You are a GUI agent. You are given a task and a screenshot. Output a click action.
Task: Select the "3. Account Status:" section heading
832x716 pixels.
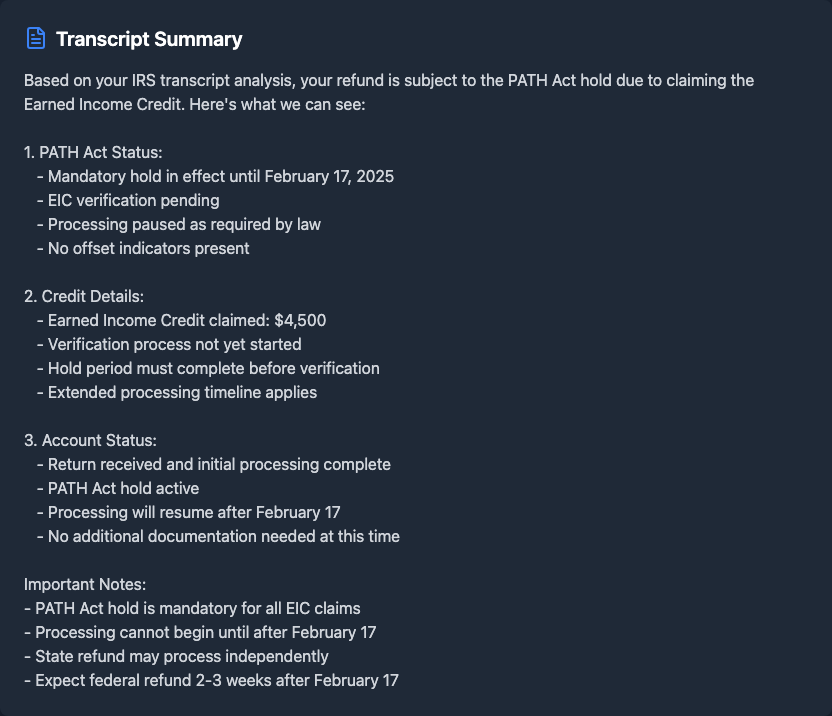(x=90, y=440)
